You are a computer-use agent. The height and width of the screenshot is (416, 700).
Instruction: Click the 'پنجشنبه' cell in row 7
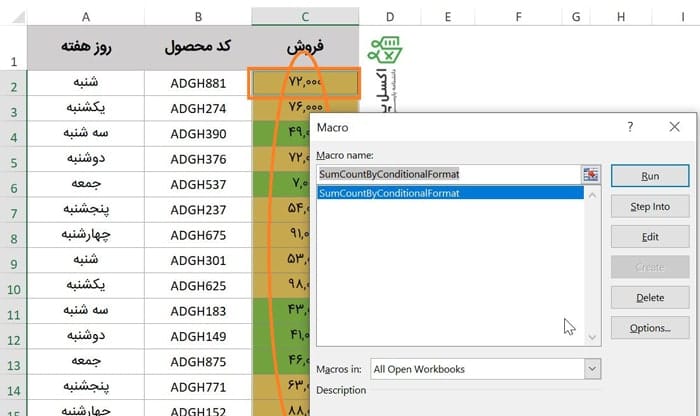point(86,210)
